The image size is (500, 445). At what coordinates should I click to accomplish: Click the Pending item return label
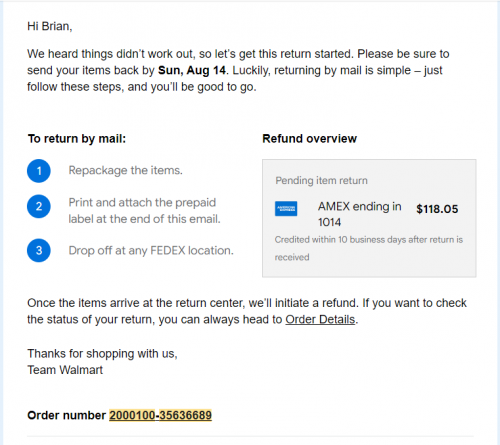[x=321, y=180]
